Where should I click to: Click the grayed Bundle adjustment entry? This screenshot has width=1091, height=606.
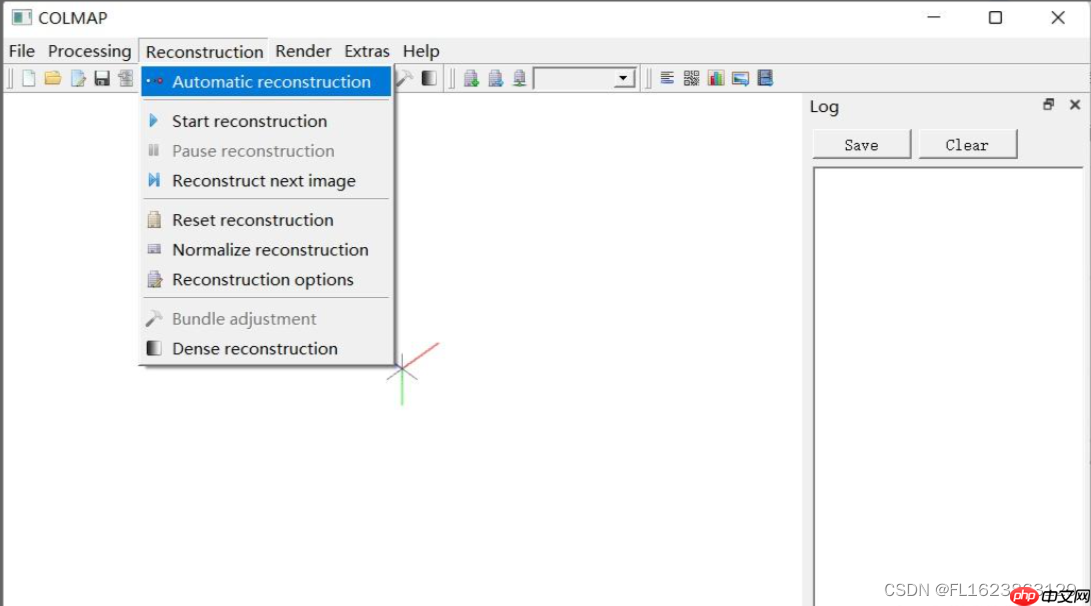tap(266, 319)
